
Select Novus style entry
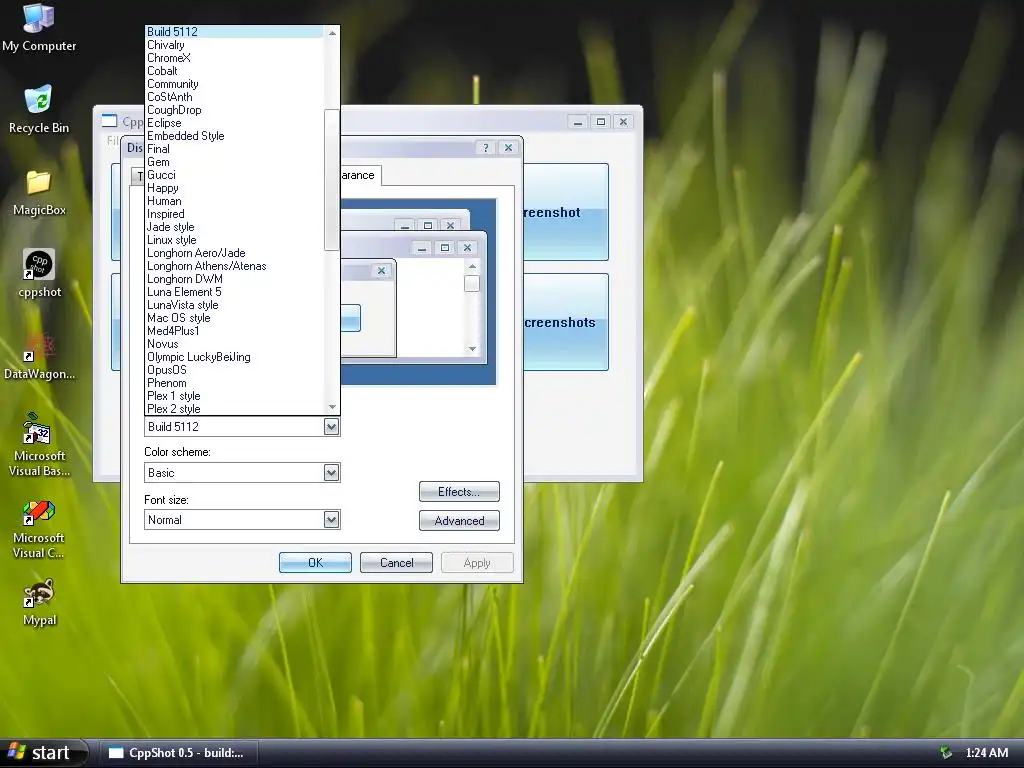point(234,344)
